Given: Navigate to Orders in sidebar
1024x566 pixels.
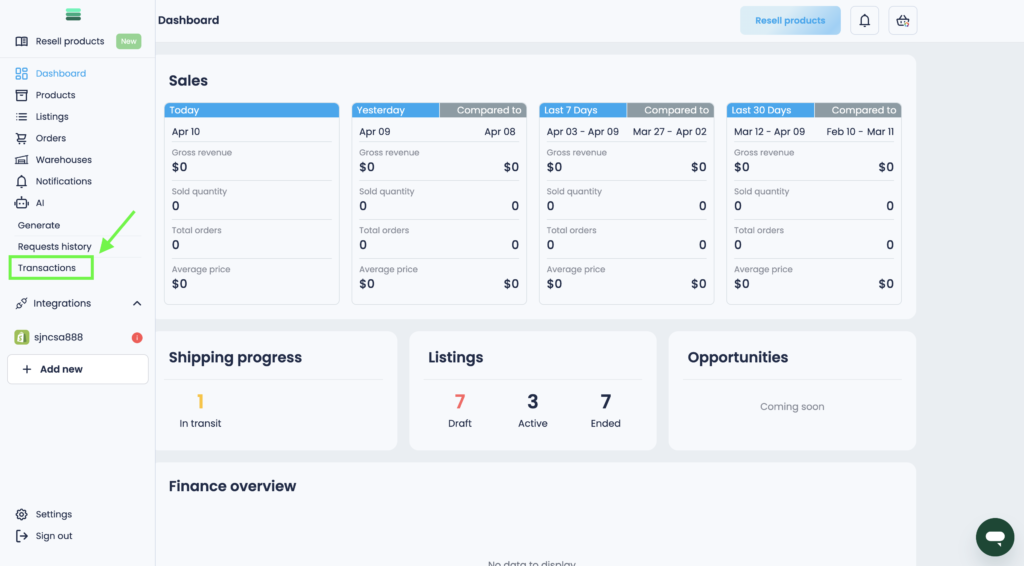Looking at the screenshot, I should coord(50,138).
